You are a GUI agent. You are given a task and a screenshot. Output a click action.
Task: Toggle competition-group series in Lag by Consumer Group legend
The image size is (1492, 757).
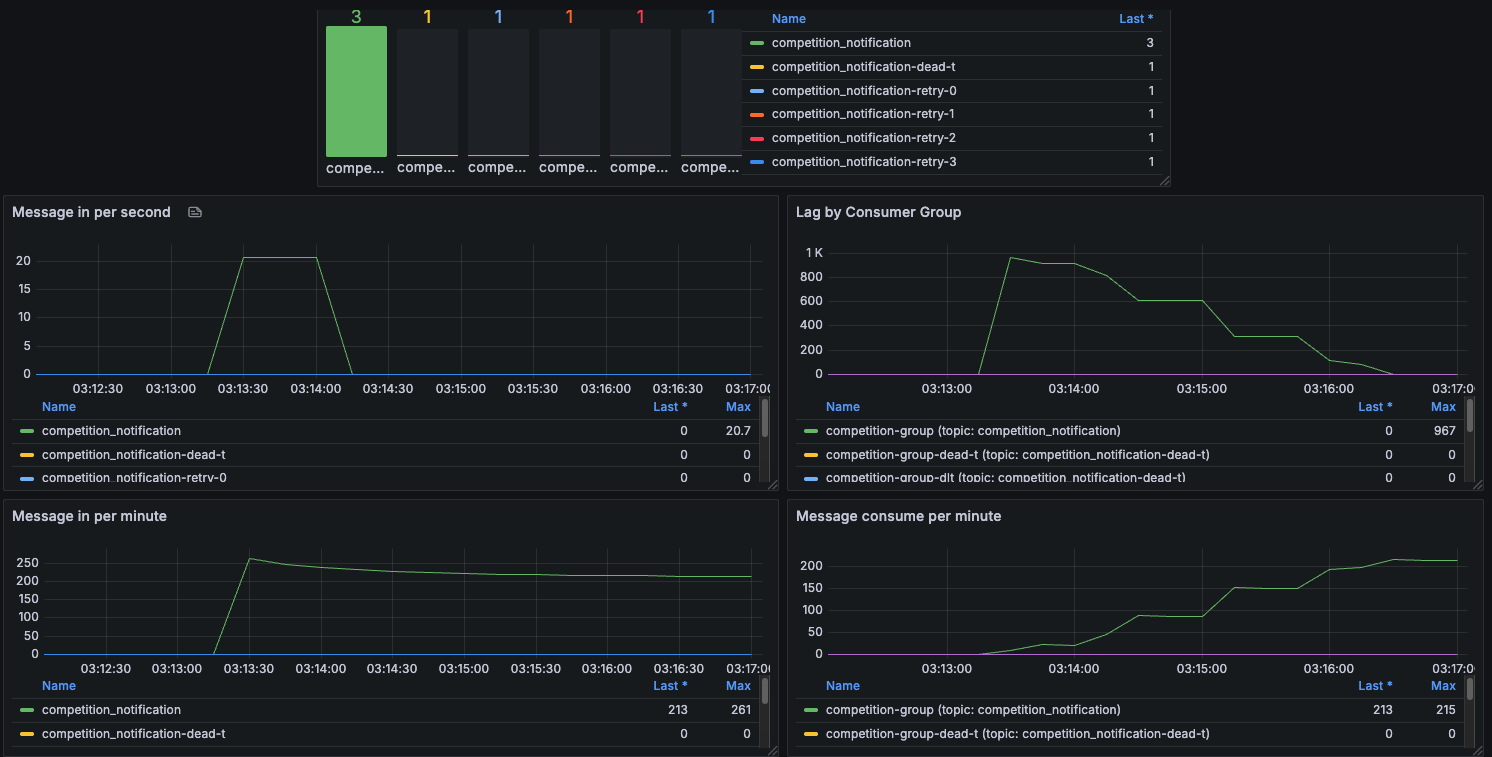(973, 431)
